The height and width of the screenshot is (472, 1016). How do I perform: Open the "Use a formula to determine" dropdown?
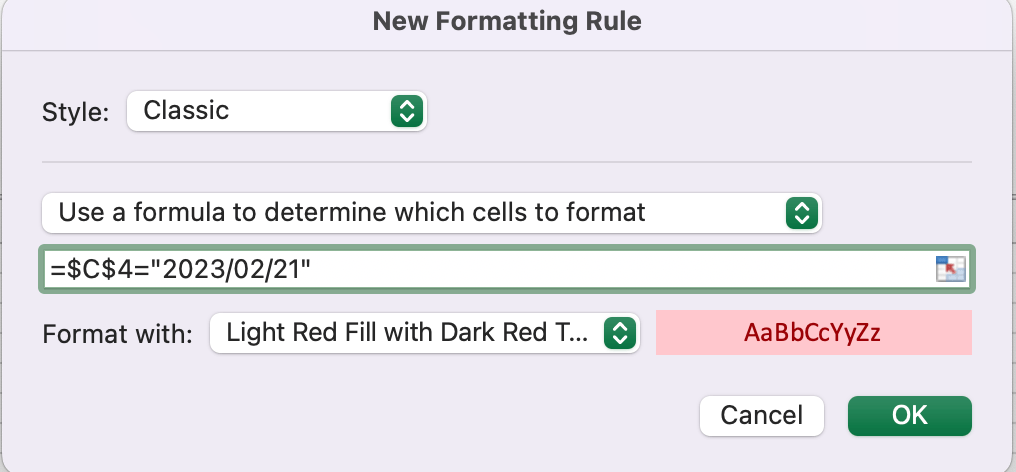click(430, 212)
